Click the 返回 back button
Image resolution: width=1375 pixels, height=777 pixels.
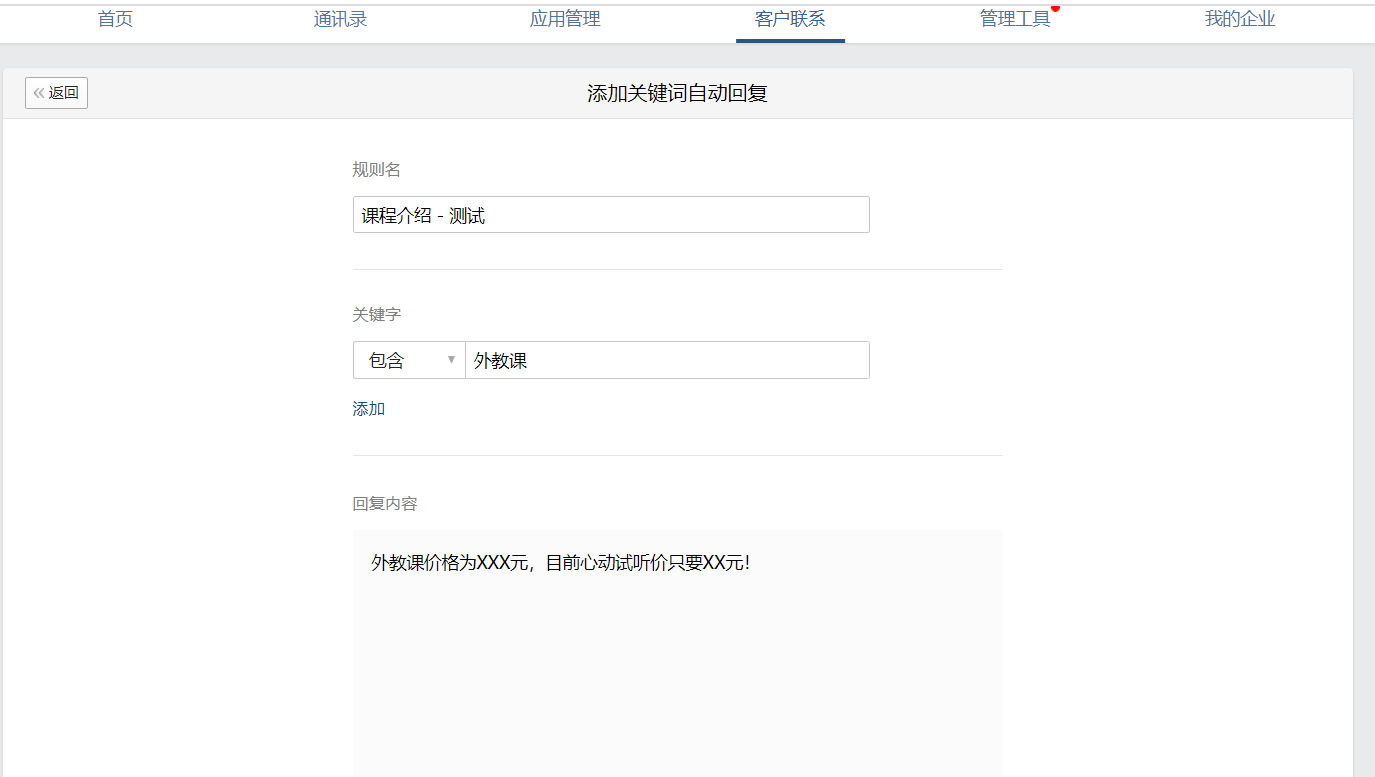(56, 93)
